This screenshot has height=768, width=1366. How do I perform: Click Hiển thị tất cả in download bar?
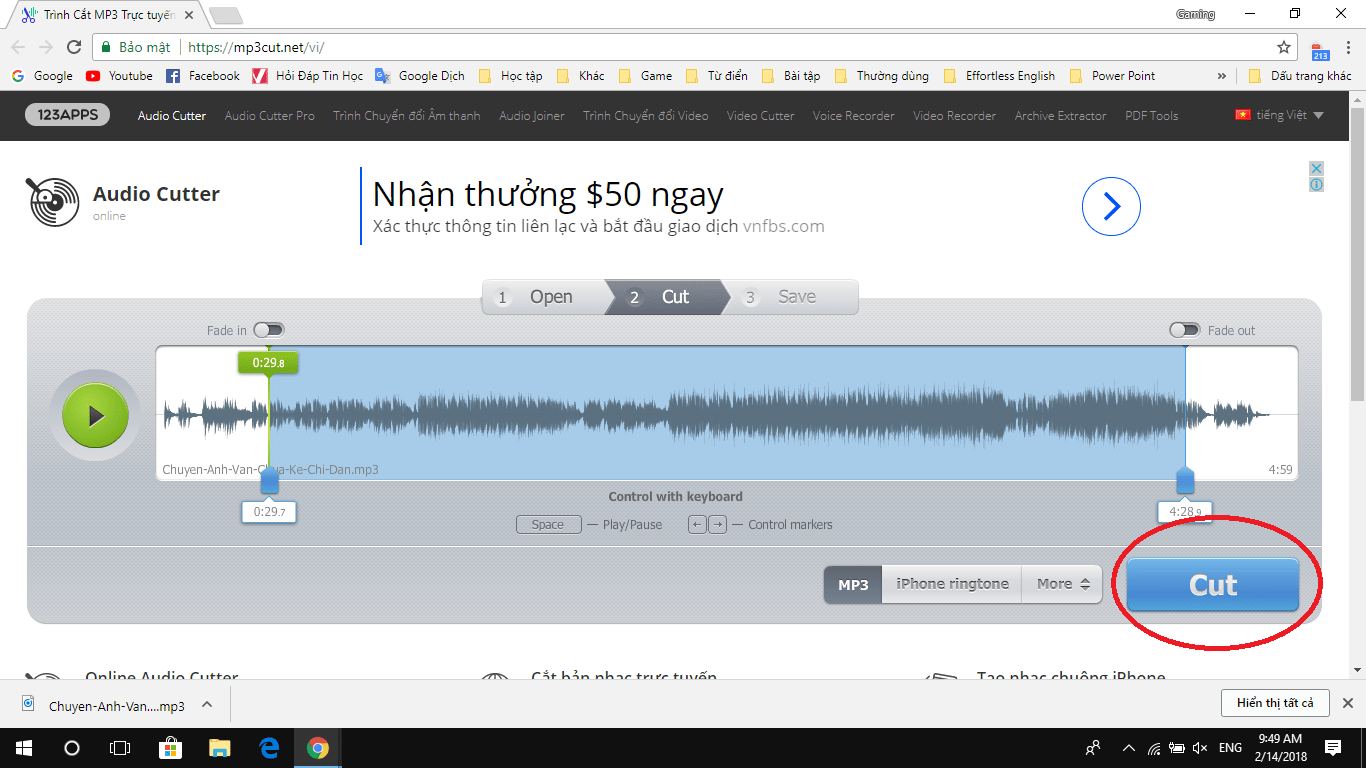tap(1274, 703)
